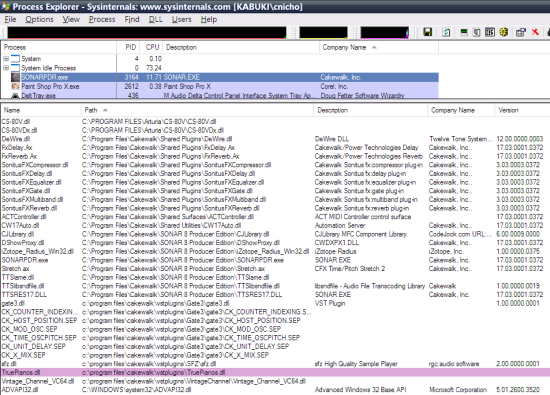Select CJLibrary.dll row

click(275, 234)
